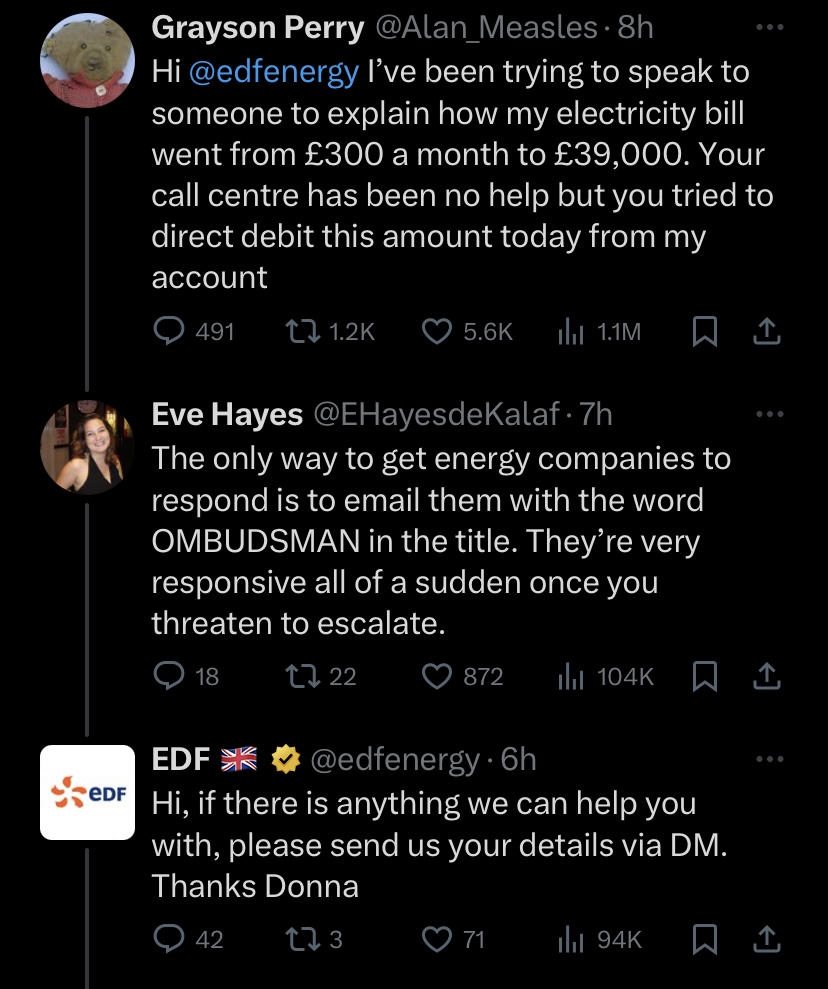
Task: Bookmark Grayson Perry's tweet
Action: 704,331
